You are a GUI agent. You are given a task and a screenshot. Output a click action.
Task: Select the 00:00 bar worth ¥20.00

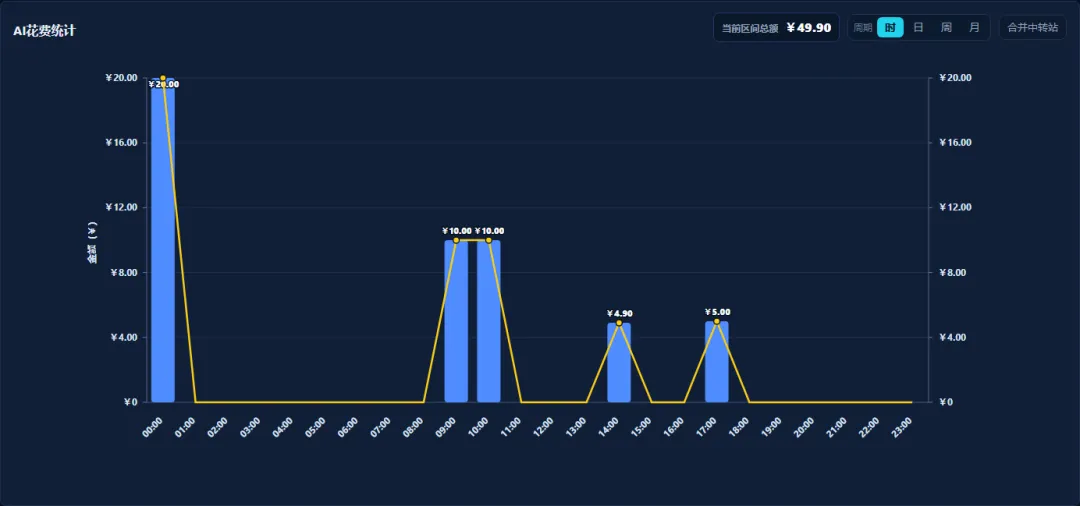coord(163,240)
